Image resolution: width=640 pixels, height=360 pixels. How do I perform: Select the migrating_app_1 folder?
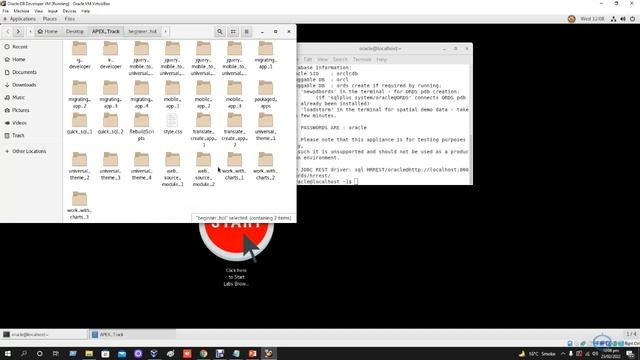(265, 55)
